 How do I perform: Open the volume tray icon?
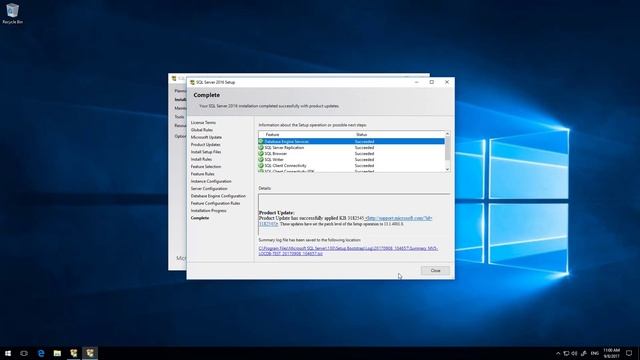[574, 353]
